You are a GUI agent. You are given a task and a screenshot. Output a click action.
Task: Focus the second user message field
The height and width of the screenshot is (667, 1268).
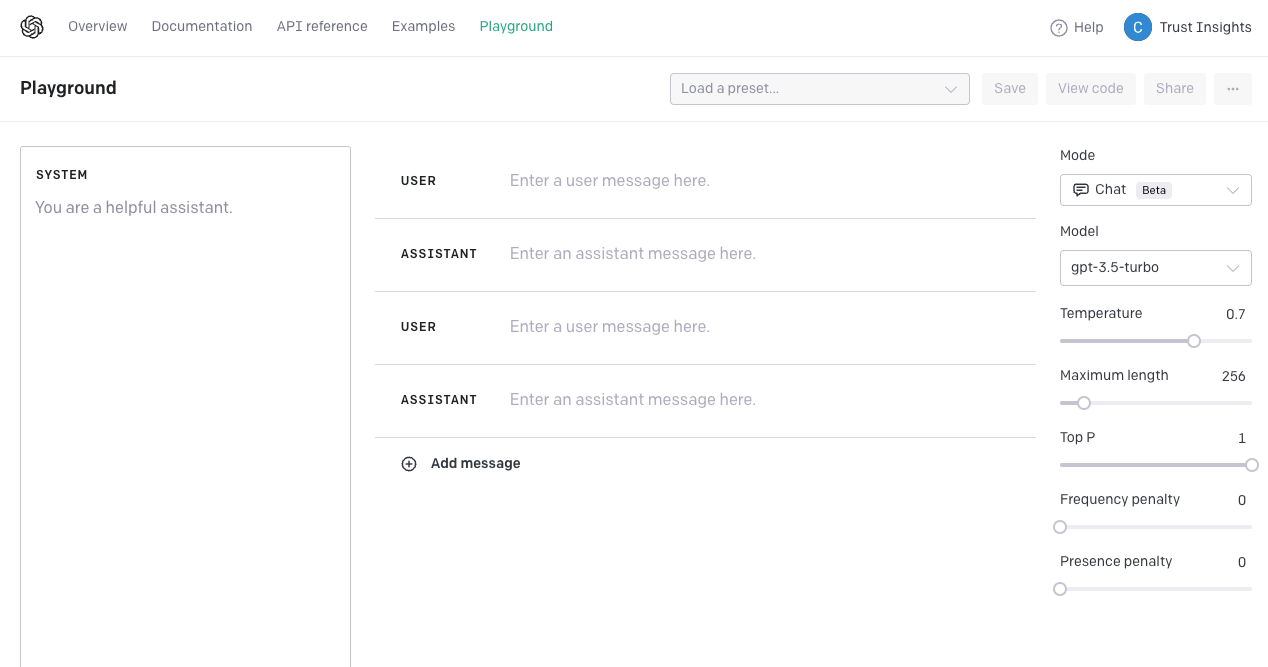click(765, 327)
